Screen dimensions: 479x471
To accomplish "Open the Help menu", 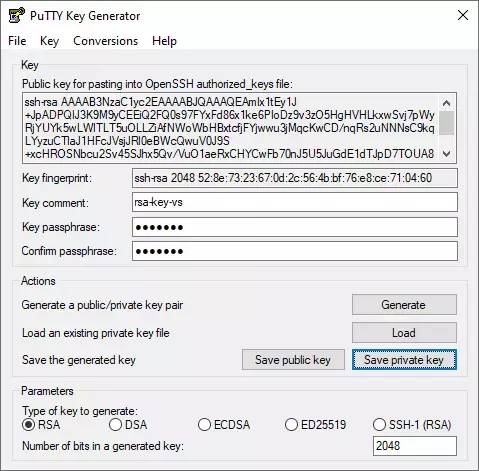I will pyautogui.click(x=164, y=41).
